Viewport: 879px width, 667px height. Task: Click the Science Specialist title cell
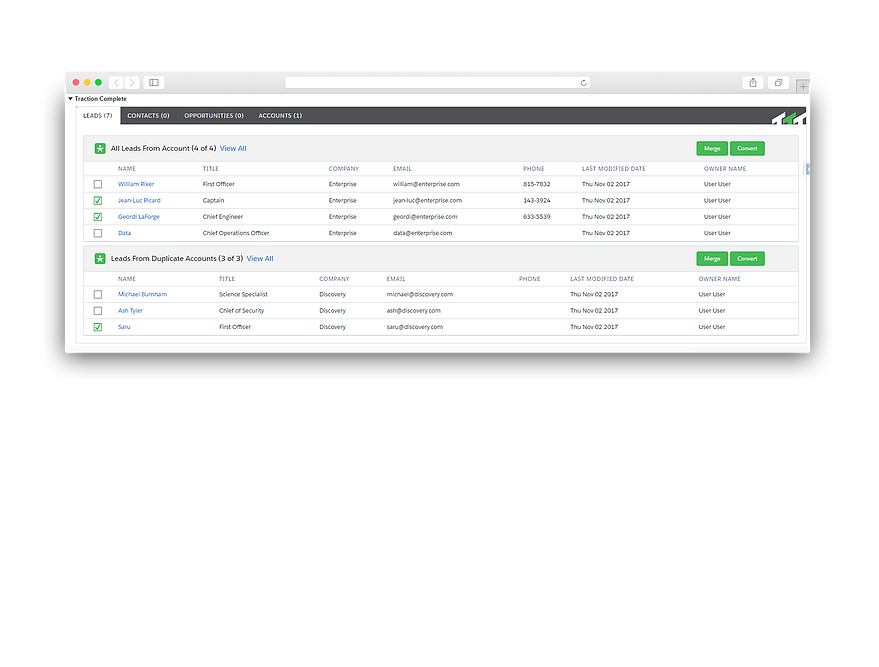tap(243, 294)
